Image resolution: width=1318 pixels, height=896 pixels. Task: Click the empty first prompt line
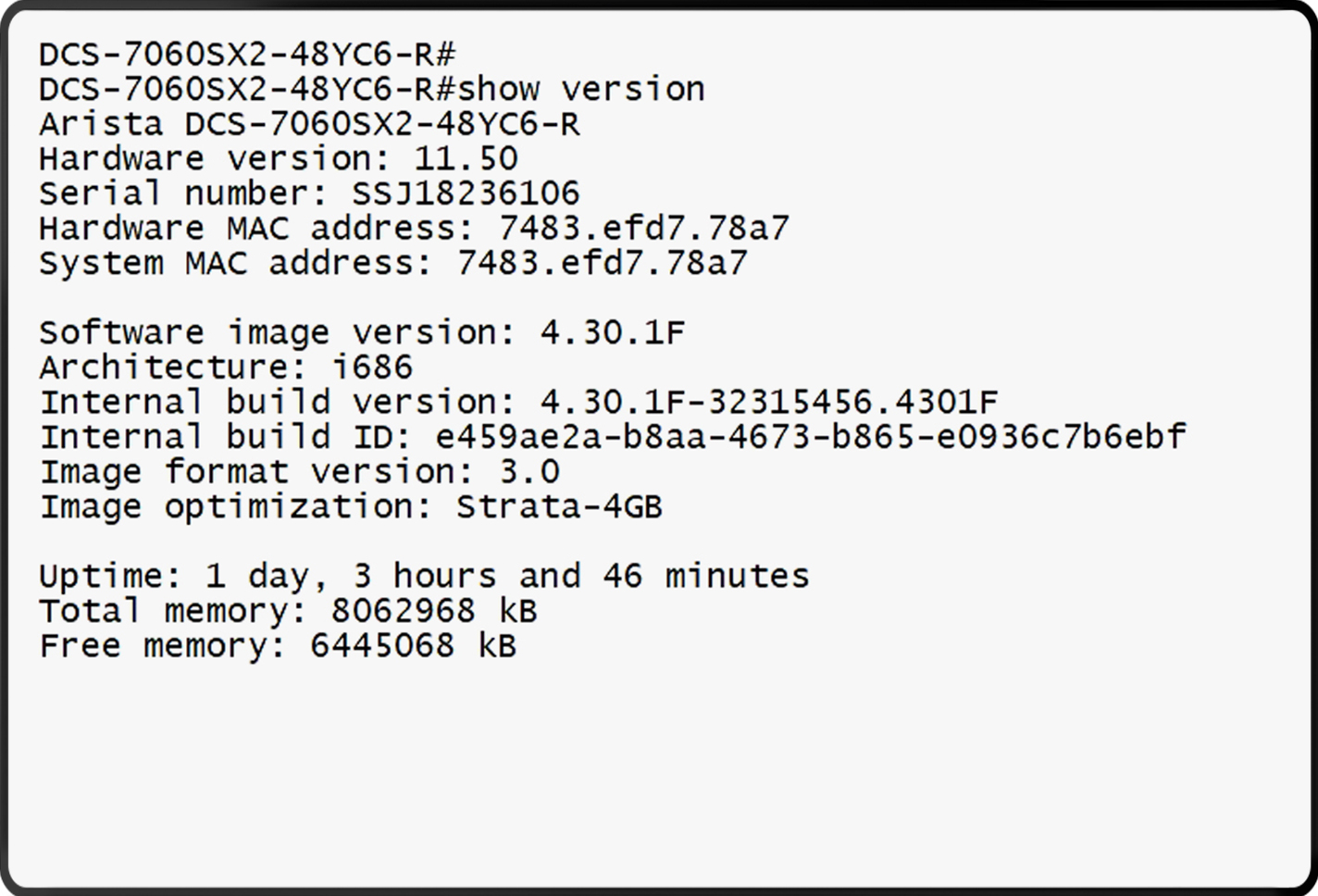pos(247,55)
